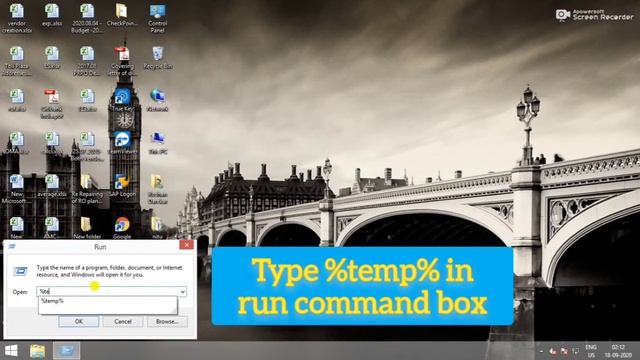Select the vendor creation.xlsx desktop file
Screen dimensions: 640x360
point(17,18)
